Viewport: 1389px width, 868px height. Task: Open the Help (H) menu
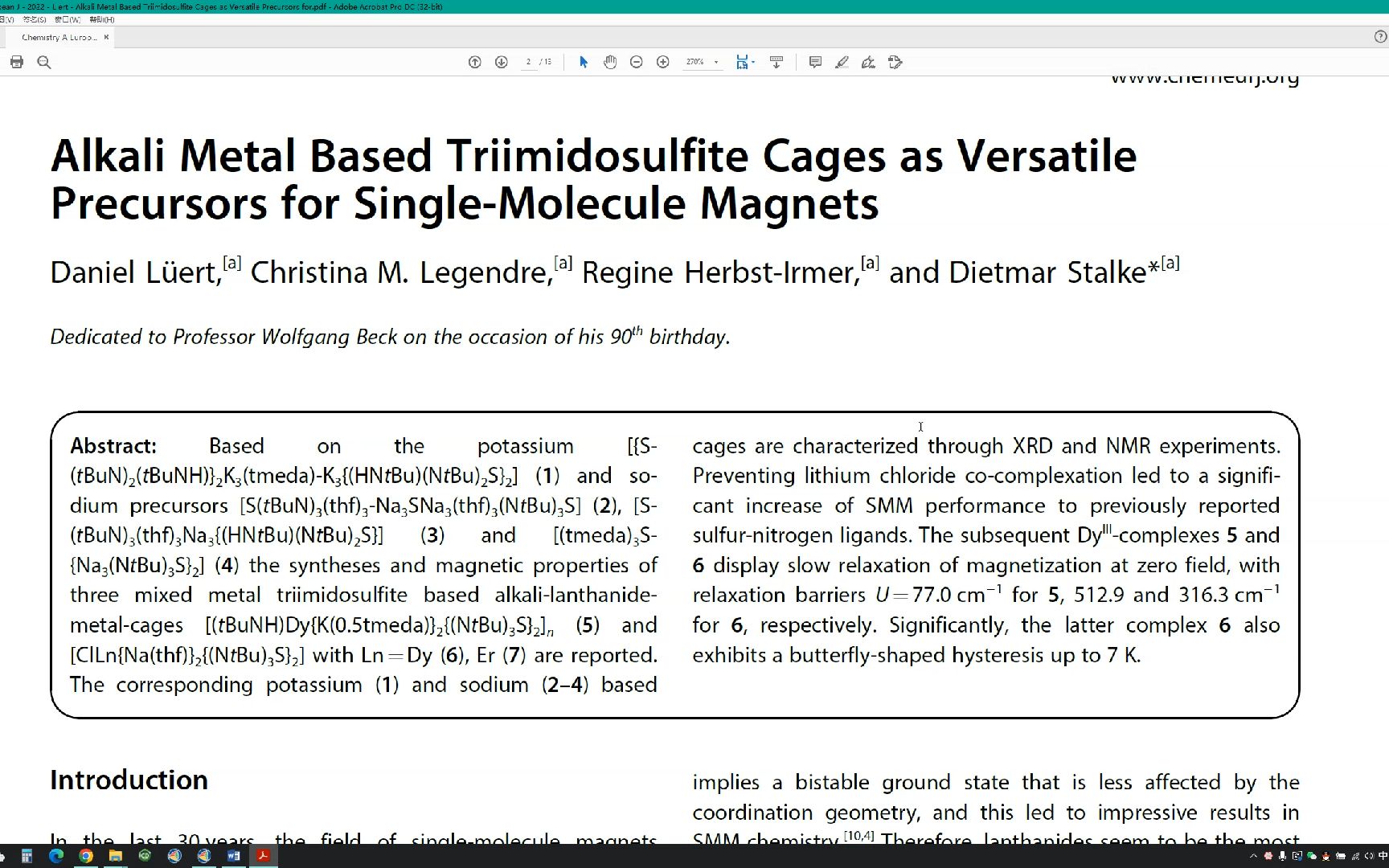pyautogui.click(x=102, y=19)
